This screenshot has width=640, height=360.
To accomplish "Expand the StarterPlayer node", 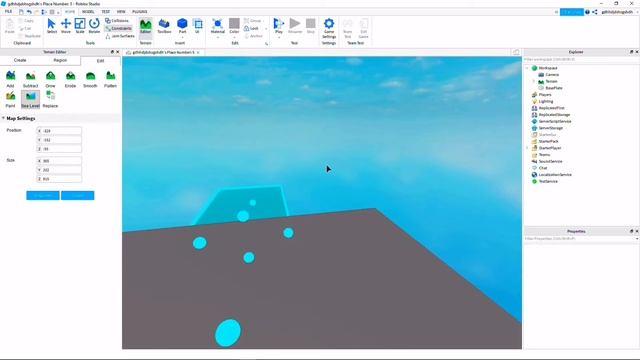I will 527,148.
